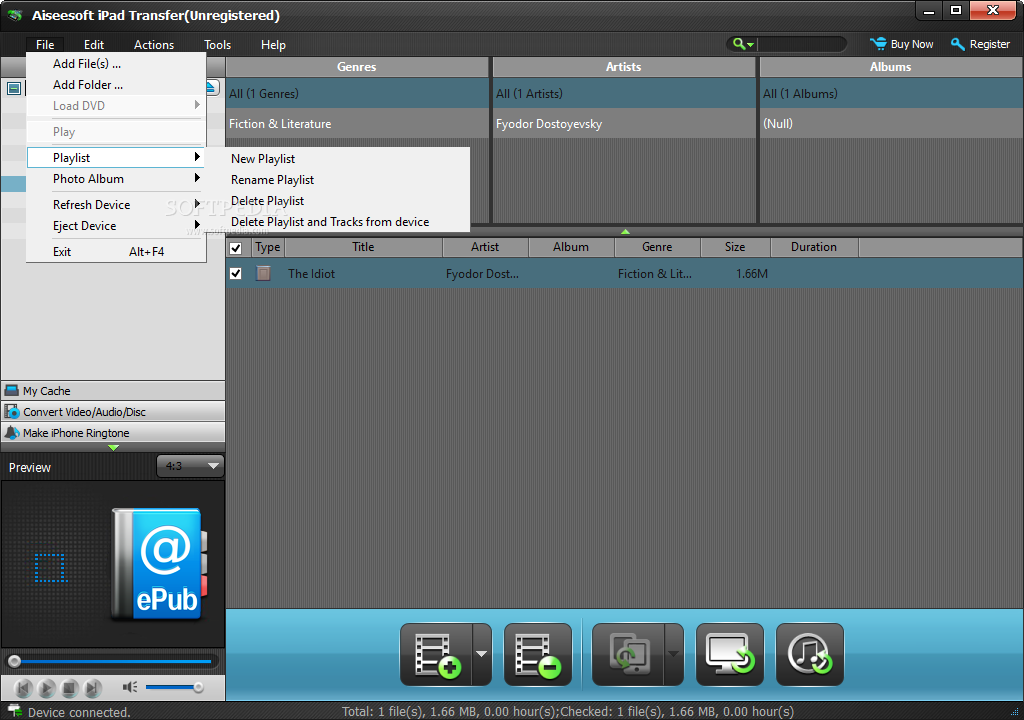Open the Actions menu
This screenshot has width=1024, height=720.
coord(153,44)
